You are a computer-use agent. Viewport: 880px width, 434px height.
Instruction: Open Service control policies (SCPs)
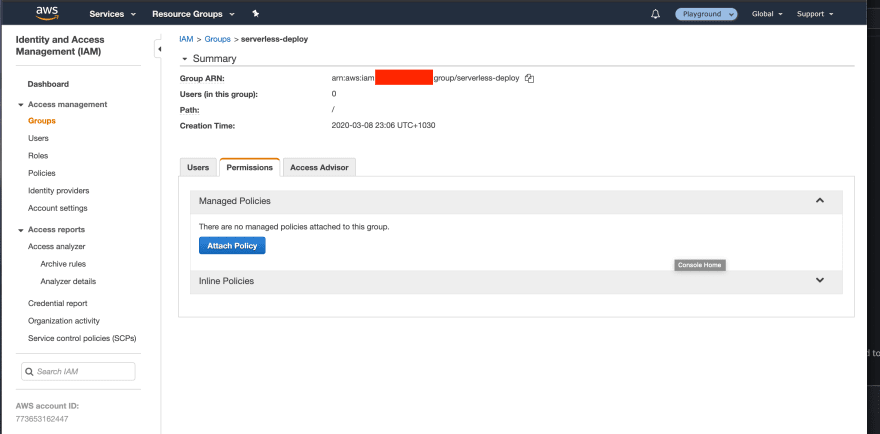[x=82, y=339]
